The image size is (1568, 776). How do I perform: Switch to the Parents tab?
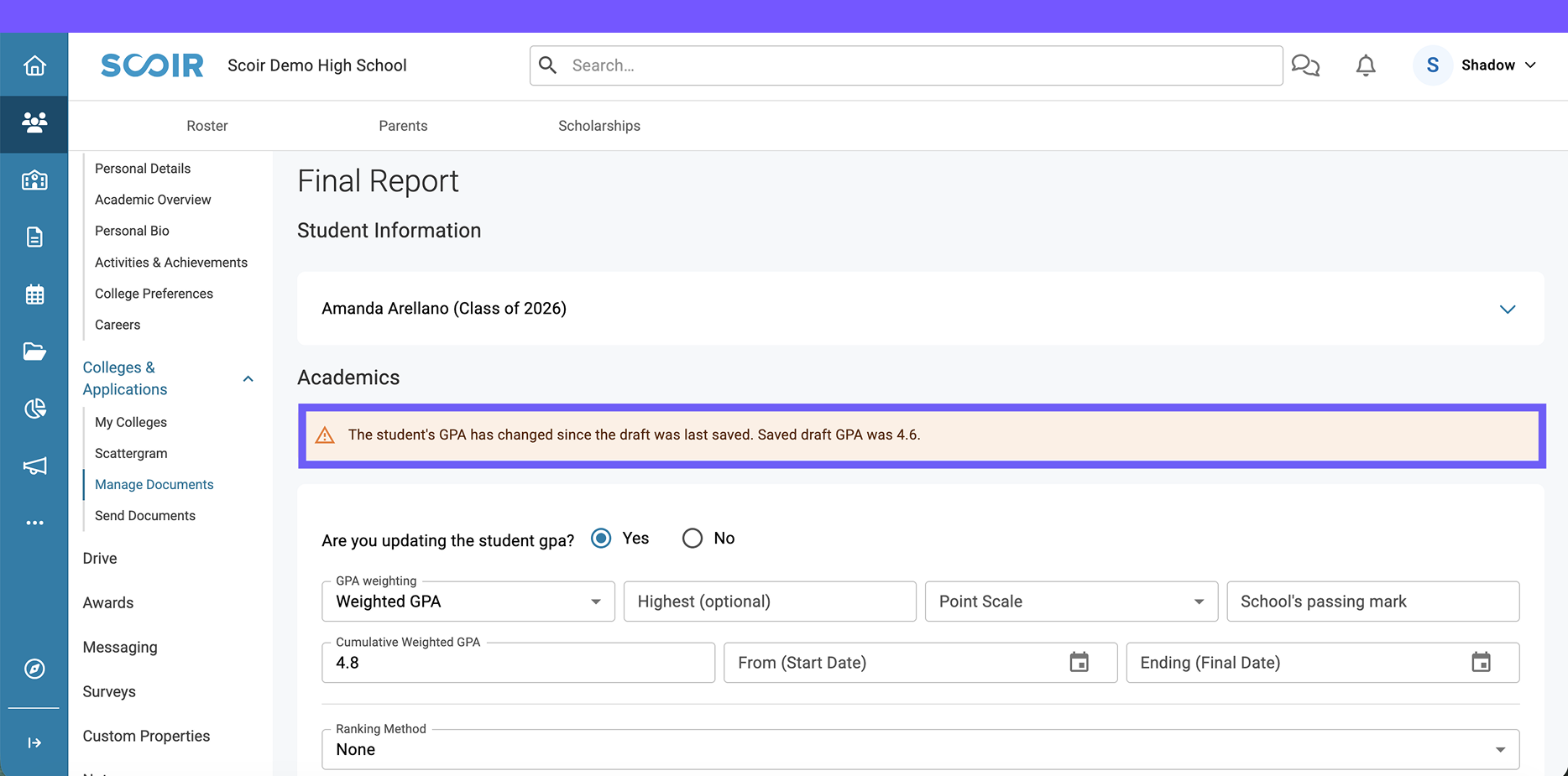click(403, 126)
